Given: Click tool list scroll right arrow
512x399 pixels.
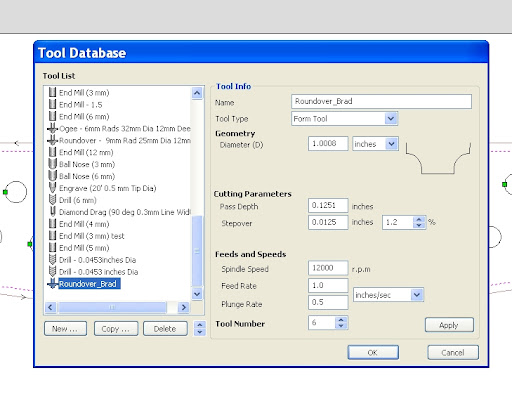Looking at the screenshot, I should tap(183, 307).
